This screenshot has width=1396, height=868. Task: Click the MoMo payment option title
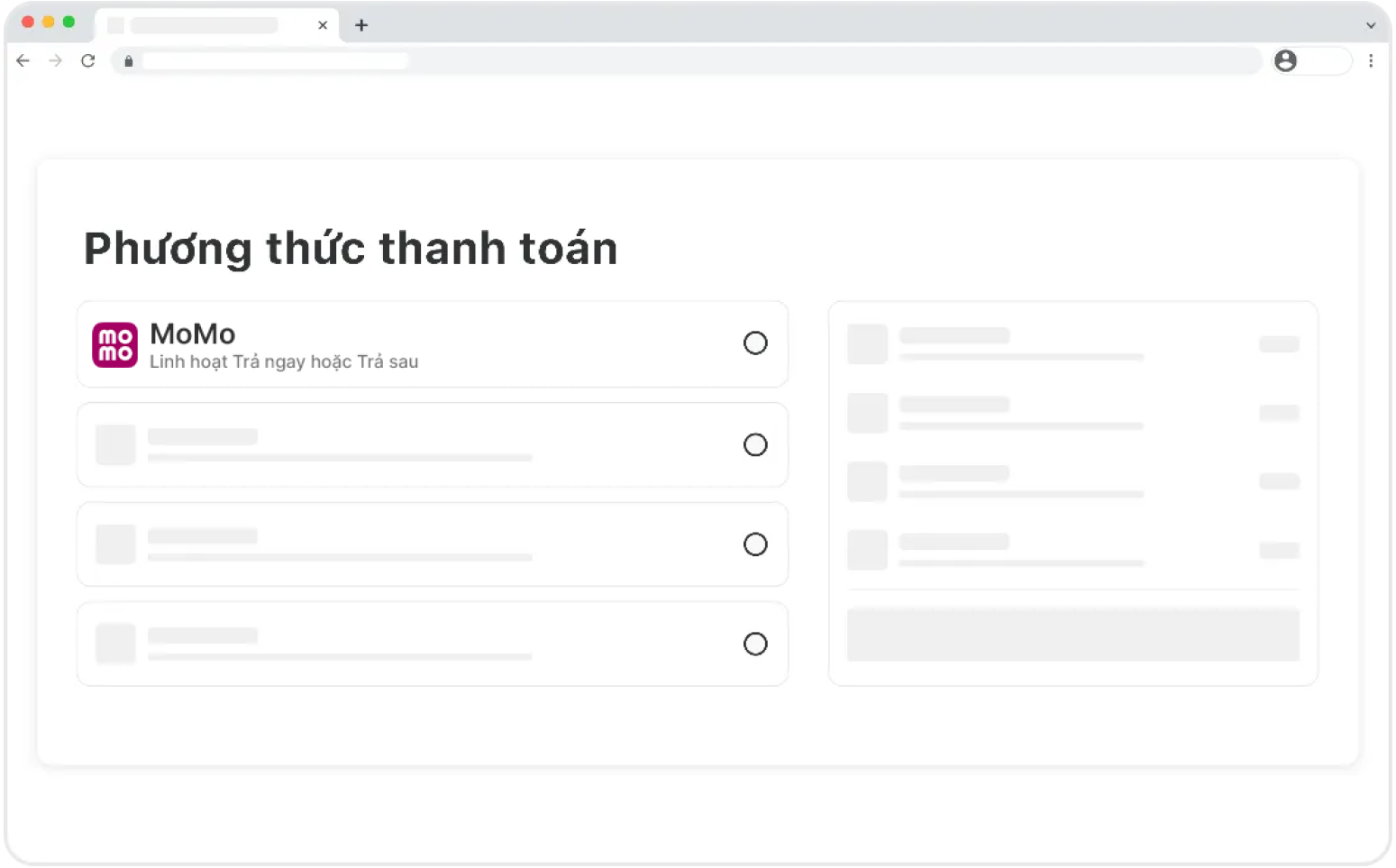192,334
